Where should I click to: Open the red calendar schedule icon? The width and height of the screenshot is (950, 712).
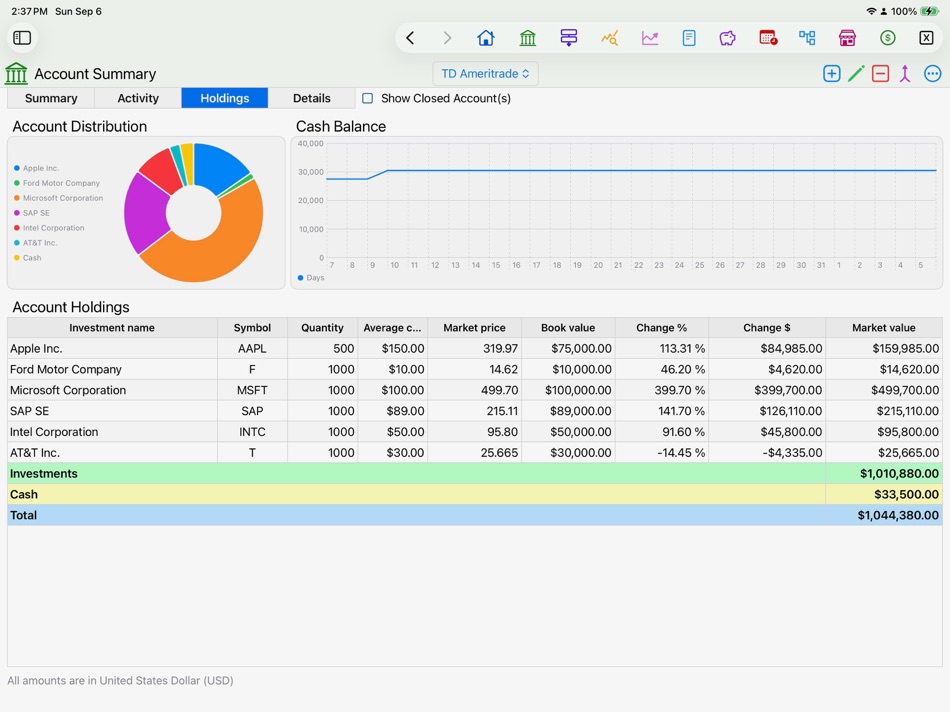click(x=768, y=38)
